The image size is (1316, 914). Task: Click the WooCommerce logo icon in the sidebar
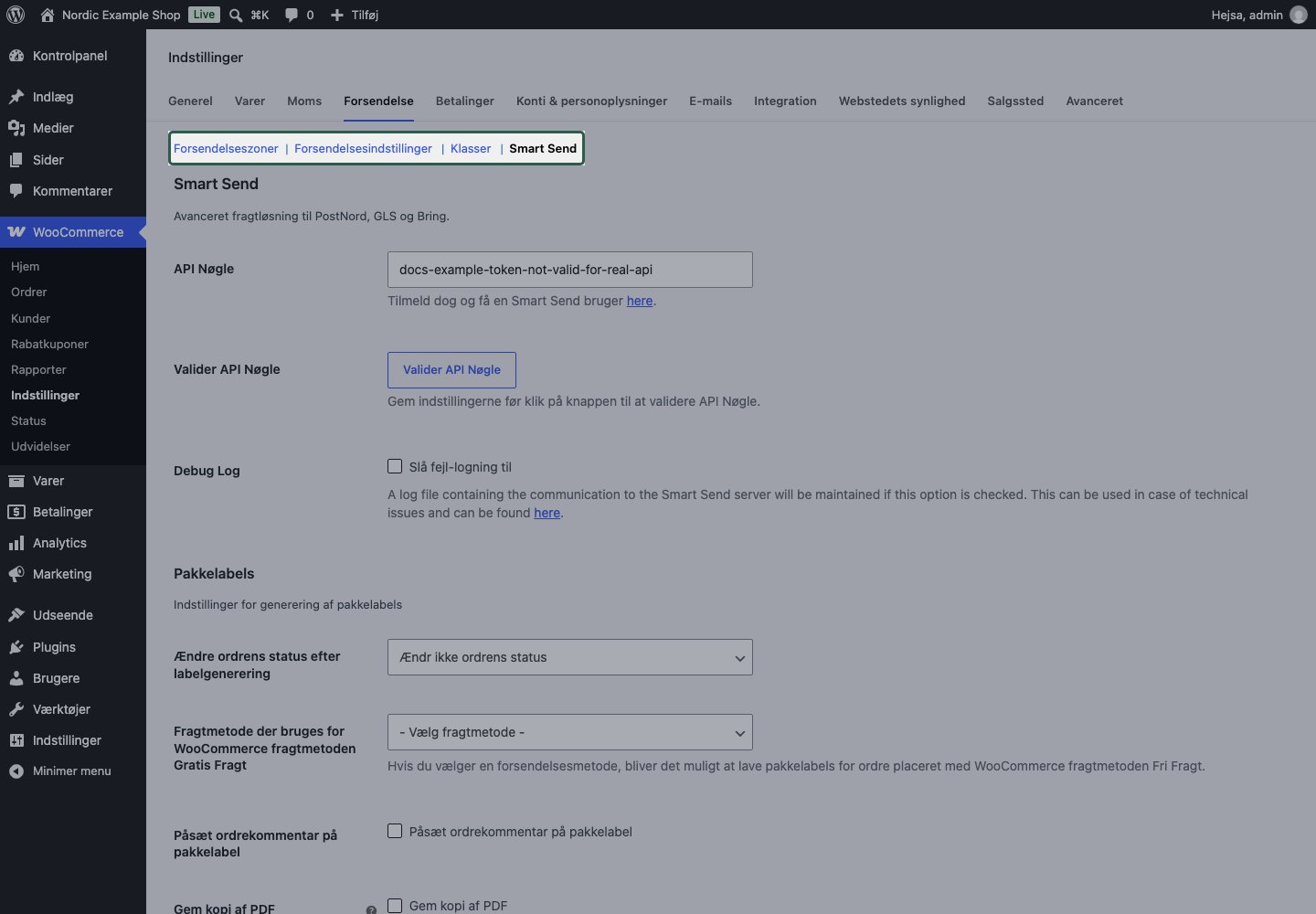pyautogui.click(x=16, y=232)
